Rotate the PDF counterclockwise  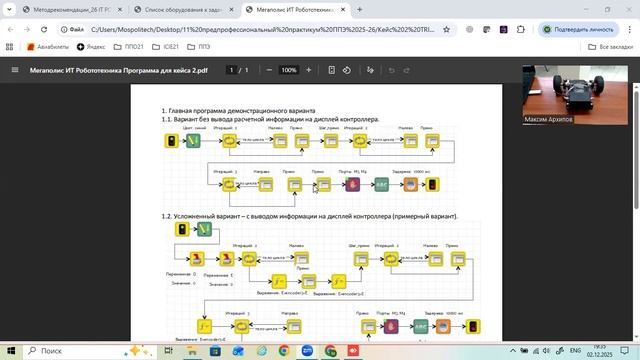(347, 70)
